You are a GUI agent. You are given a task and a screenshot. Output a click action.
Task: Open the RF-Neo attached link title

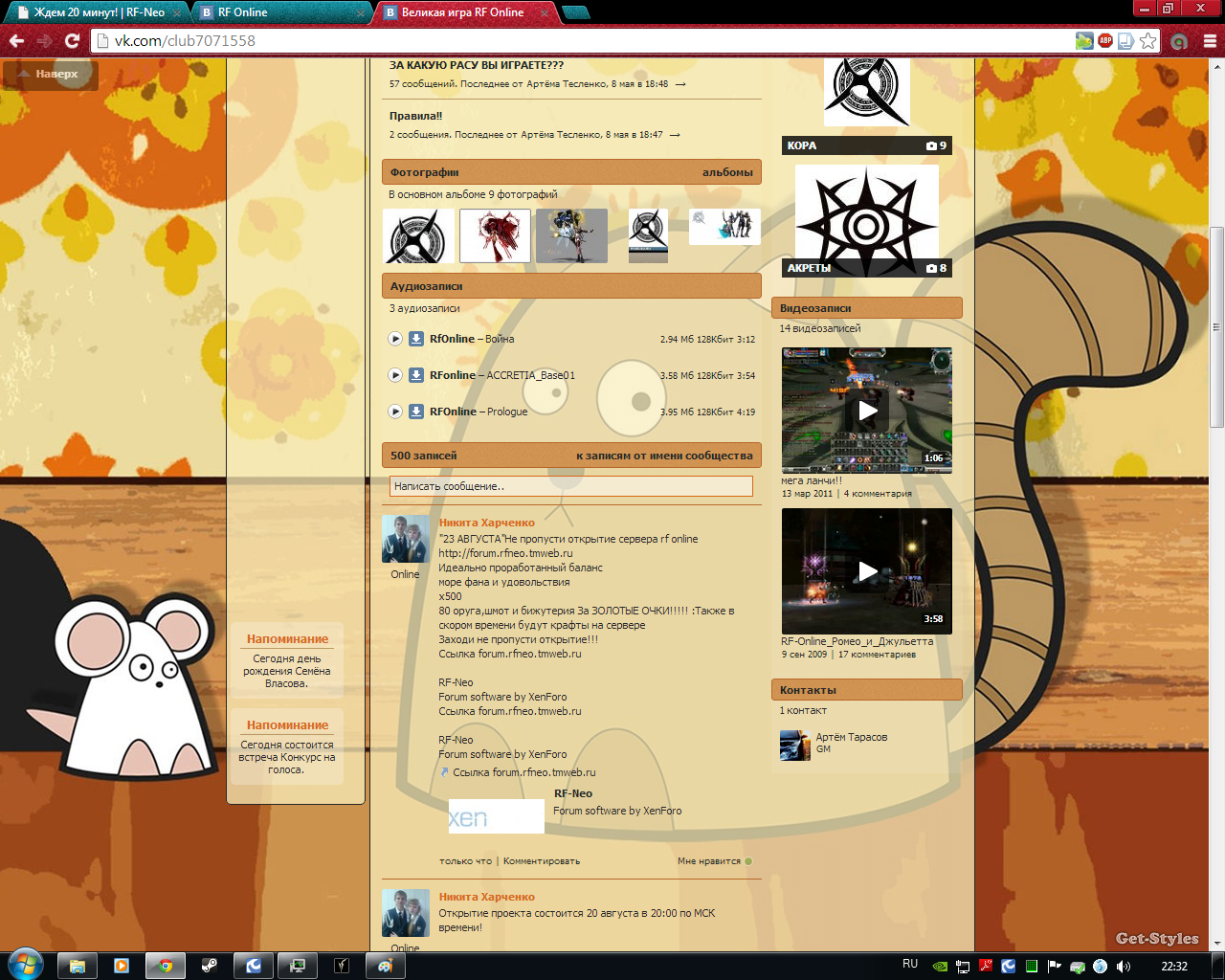click(573, 793)
